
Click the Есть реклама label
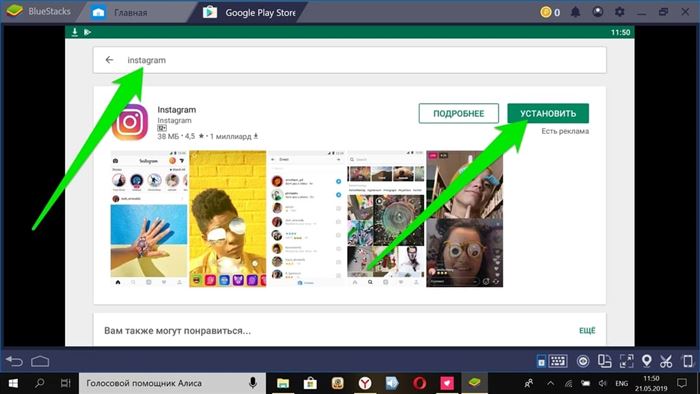click(x=565, y=131)
